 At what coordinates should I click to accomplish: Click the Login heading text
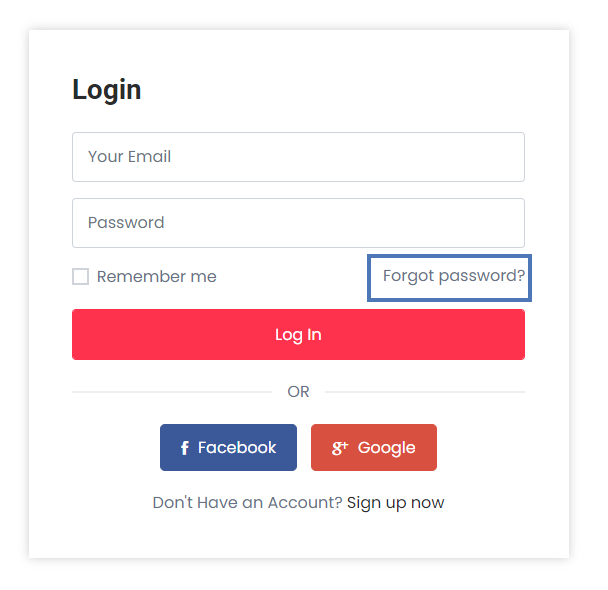(x=107, y=90)
